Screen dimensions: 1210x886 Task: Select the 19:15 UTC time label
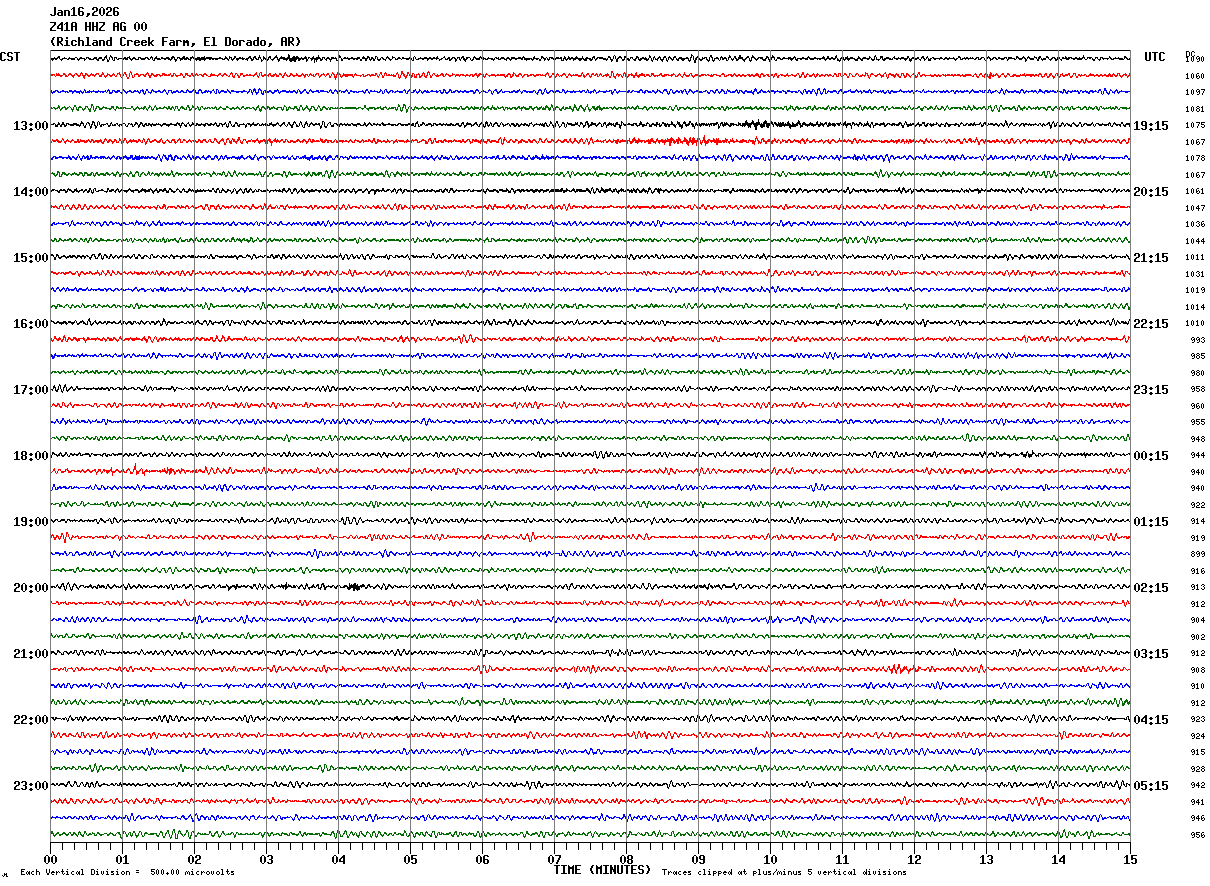1150,126
